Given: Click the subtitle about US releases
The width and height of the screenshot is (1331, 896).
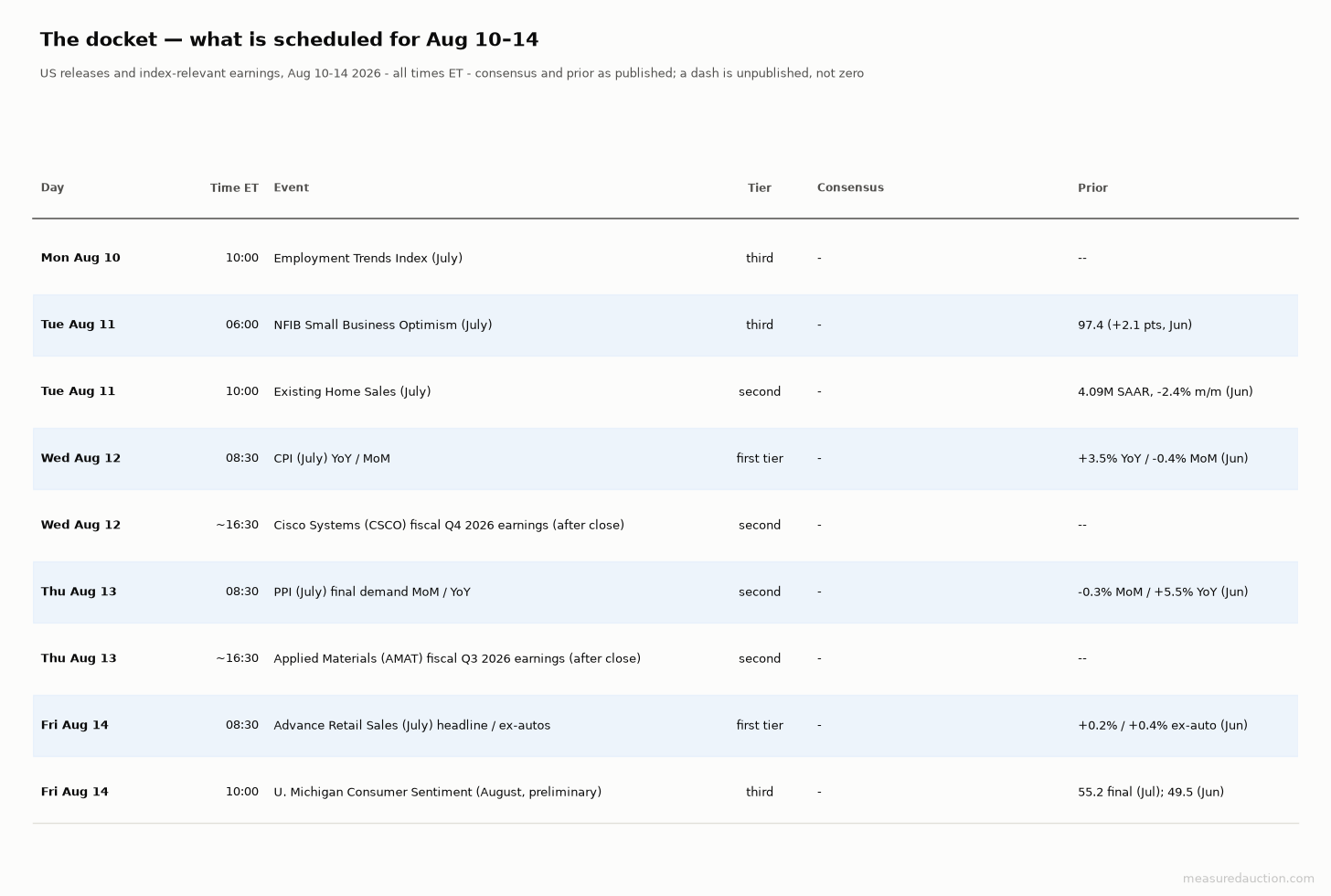Looking at the screenshot, I should (452, 73).
